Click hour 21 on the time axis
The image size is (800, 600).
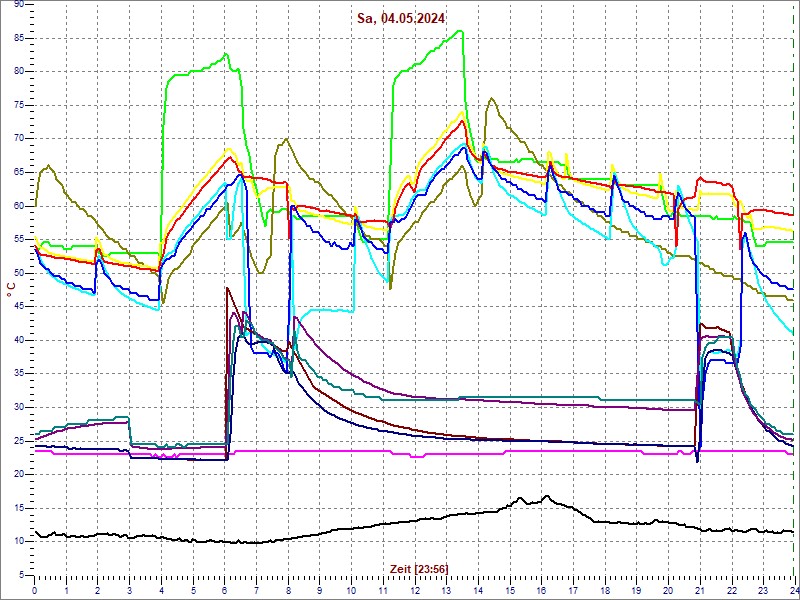click(x=699, y=589)
